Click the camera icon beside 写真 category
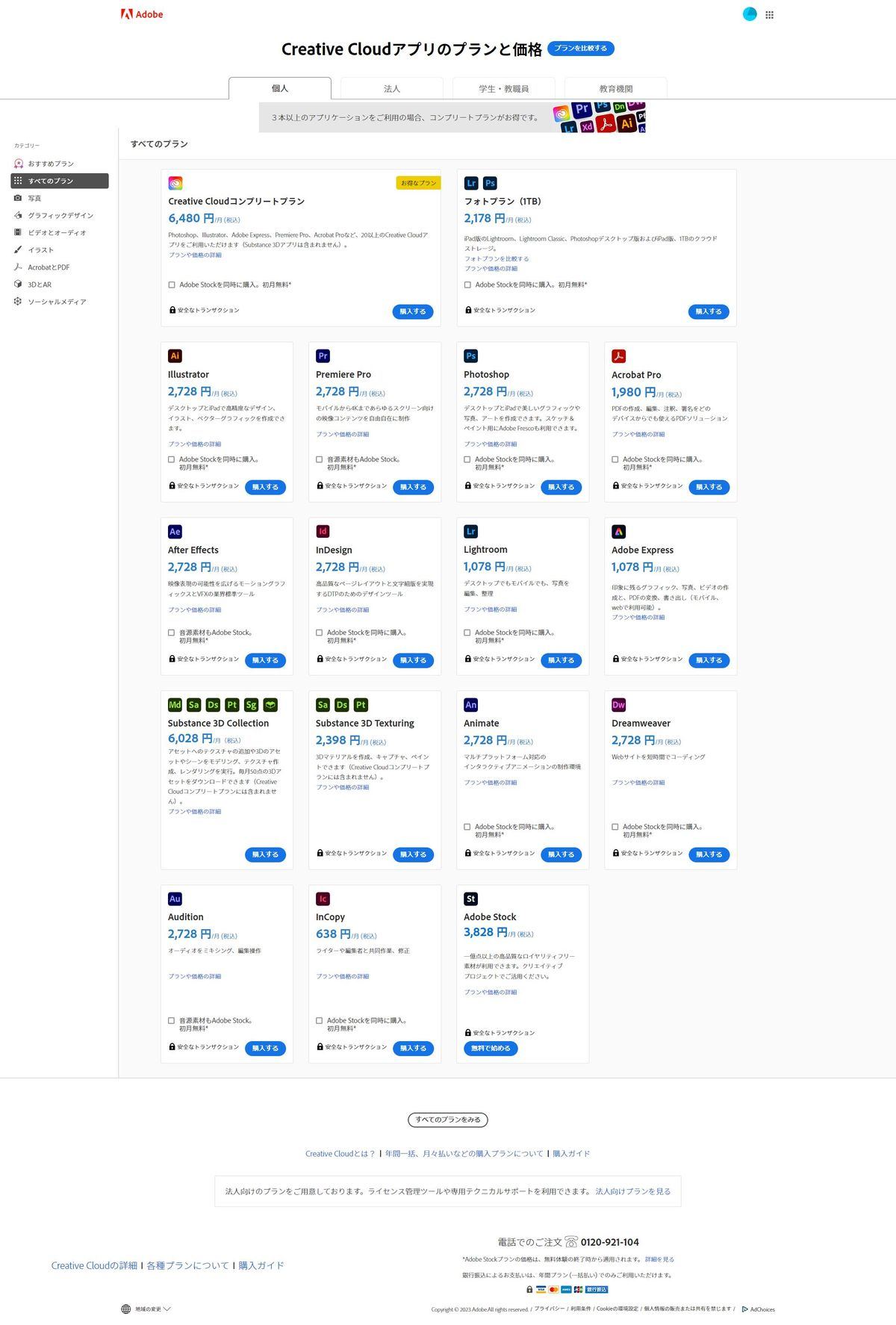The height and width of the screenshot is (1325, 896). coord(18,198)
